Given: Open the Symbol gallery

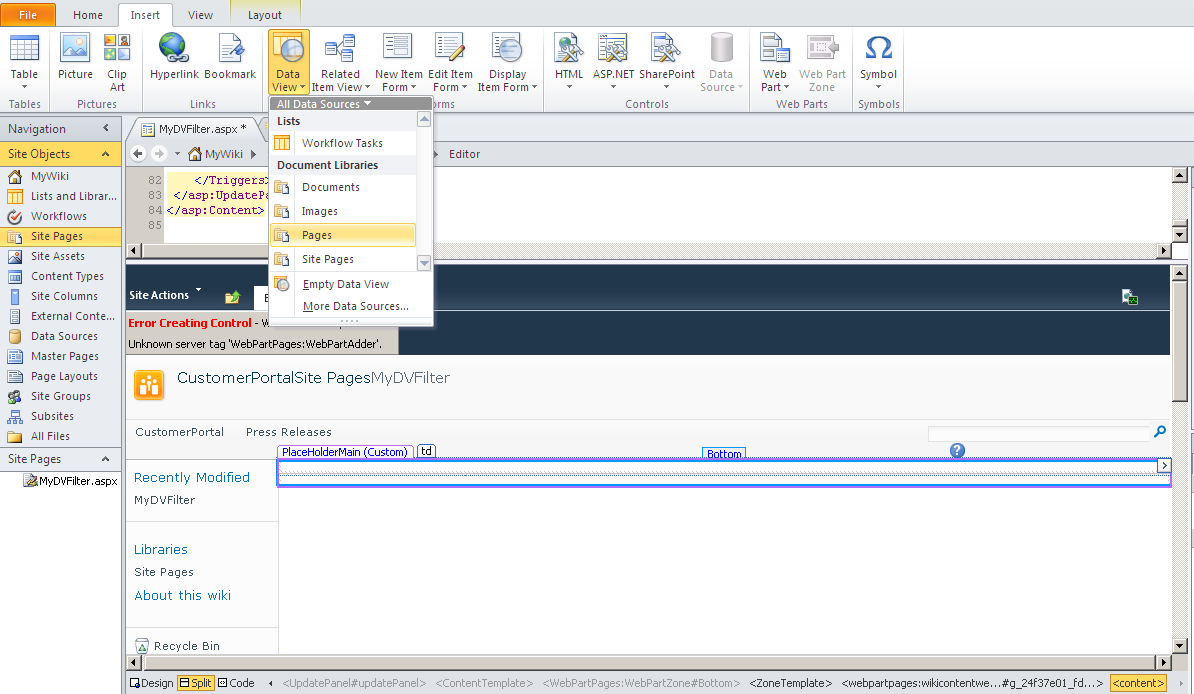Looking at the screenshot, I should 878,62.
